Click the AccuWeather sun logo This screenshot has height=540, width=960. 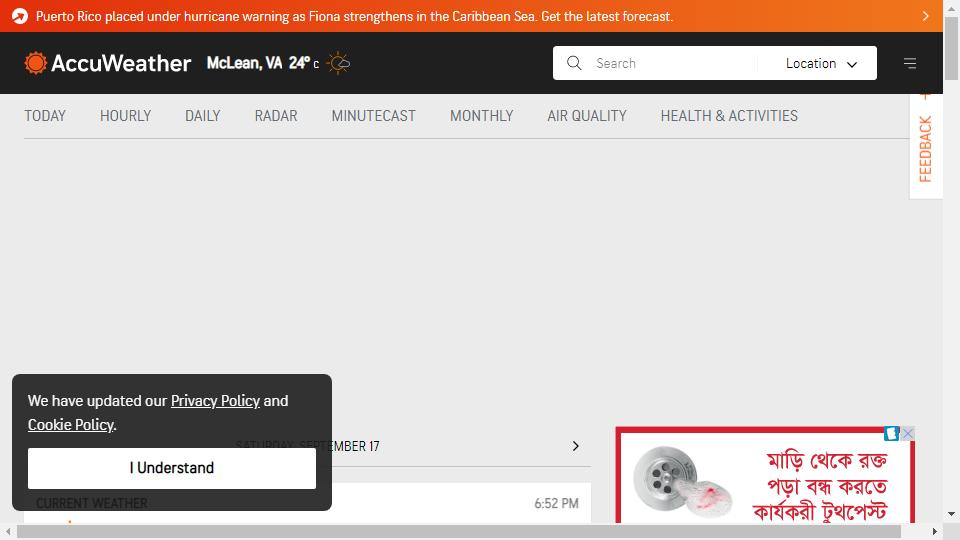[36, 63]
